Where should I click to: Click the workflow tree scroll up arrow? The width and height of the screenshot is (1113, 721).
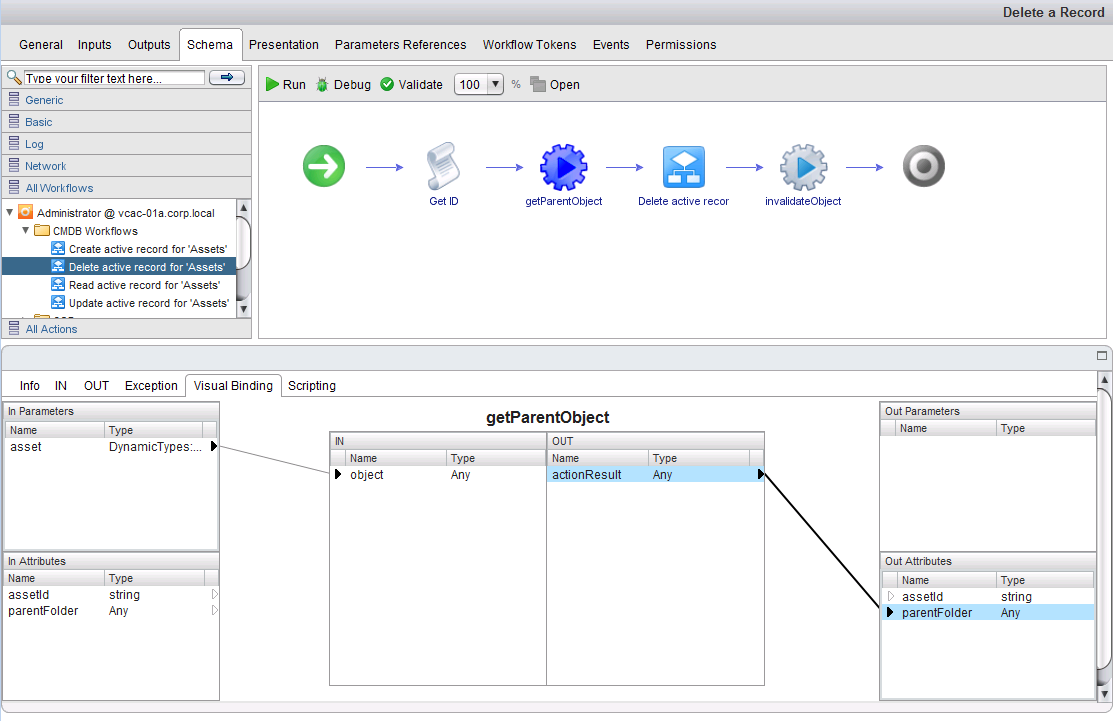243,207
